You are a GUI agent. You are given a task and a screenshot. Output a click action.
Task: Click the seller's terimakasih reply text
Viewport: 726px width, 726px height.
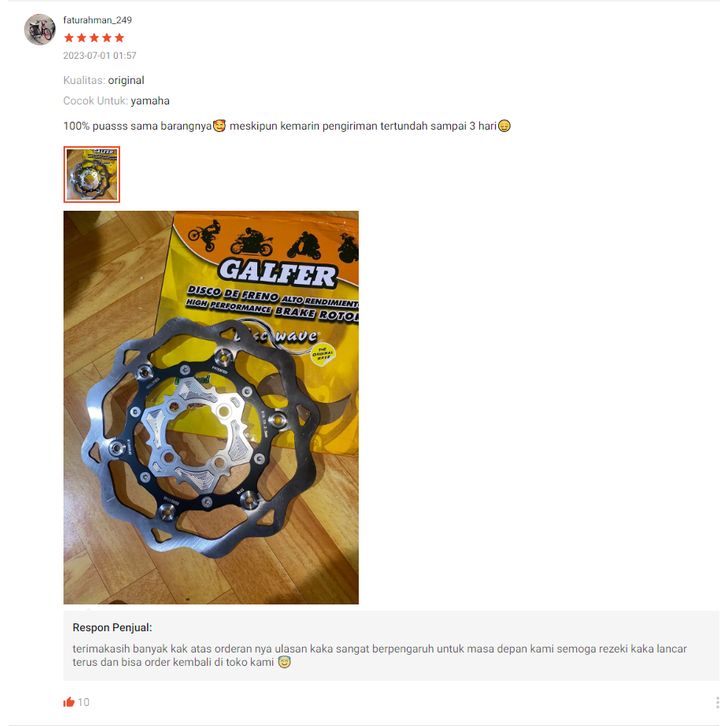pyautogui.click(x=379, y=655)
